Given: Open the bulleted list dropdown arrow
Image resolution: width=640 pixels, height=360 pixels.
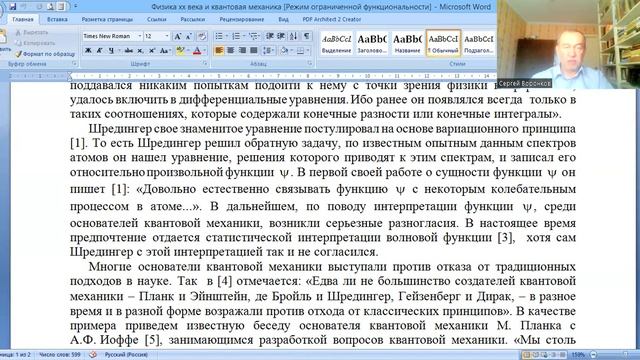Looking at the screenshot, I should pos(227,37).
